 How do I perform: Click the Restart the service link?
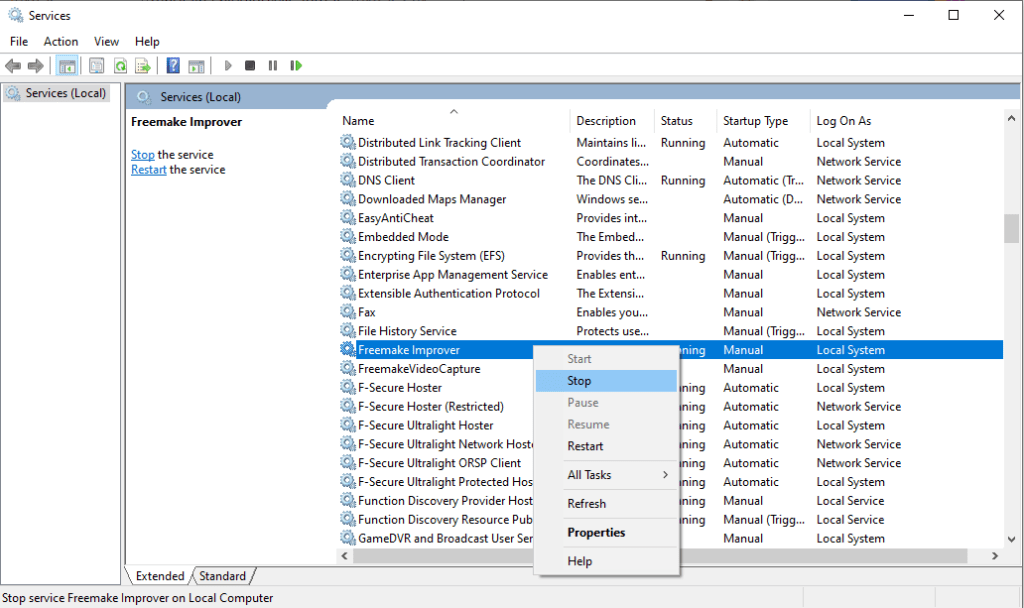click(148, 170)
